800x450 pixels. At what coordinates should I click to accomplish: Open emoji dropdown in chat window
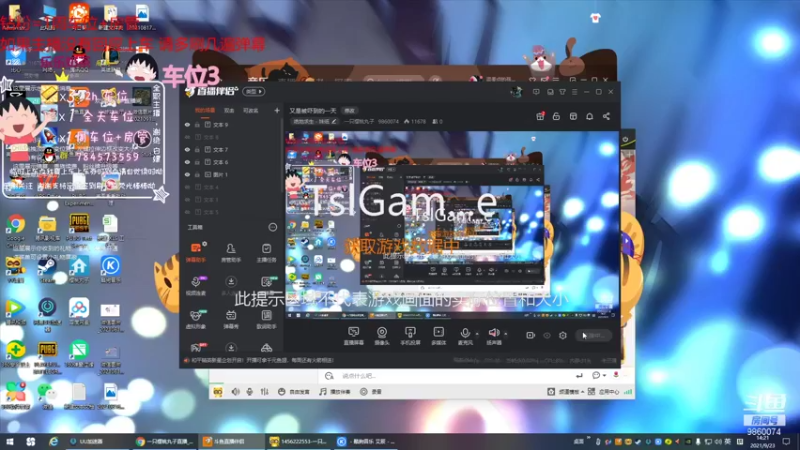coord(598,376)
